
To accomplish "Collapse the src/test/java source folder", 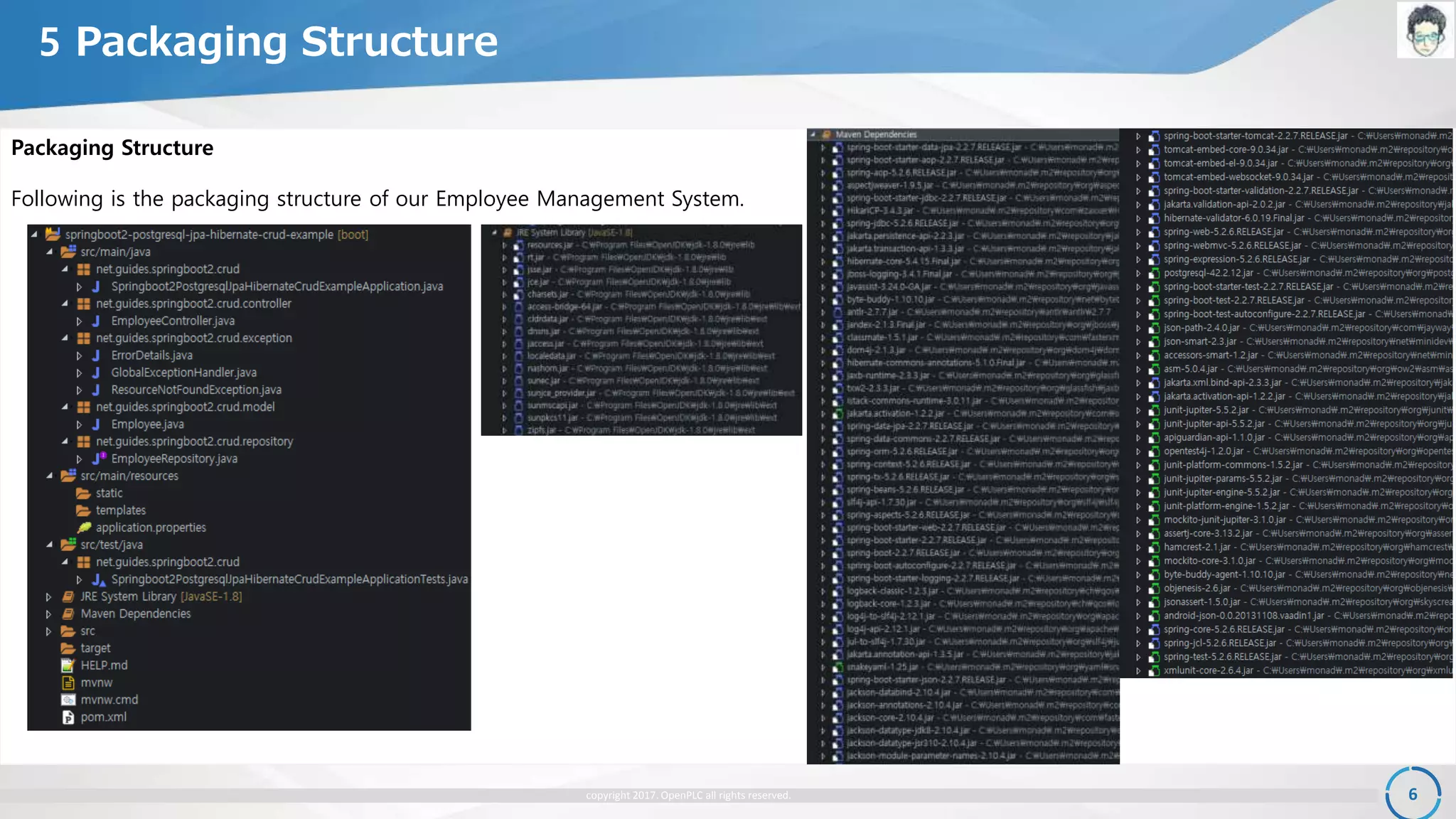I will 50,545.
